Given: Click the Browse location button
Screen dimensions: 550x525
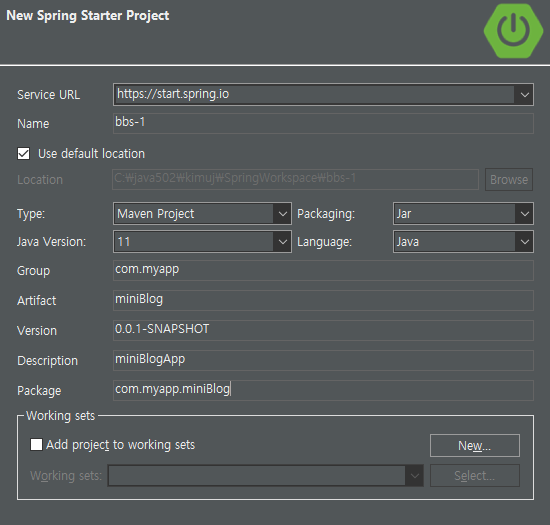Looking at the screenshot, I should click(x=509, y=180).
